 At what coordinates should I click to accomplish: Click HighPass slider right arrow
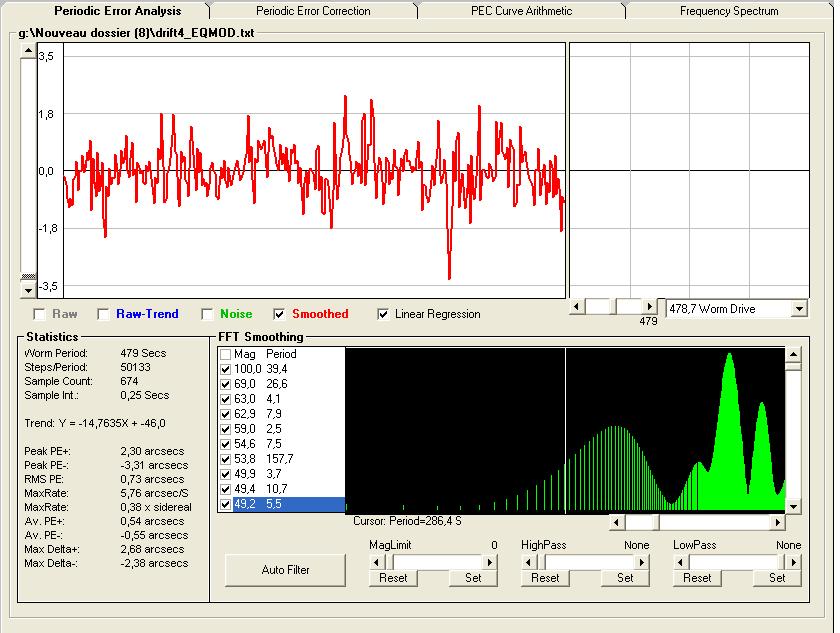point(642,562)
